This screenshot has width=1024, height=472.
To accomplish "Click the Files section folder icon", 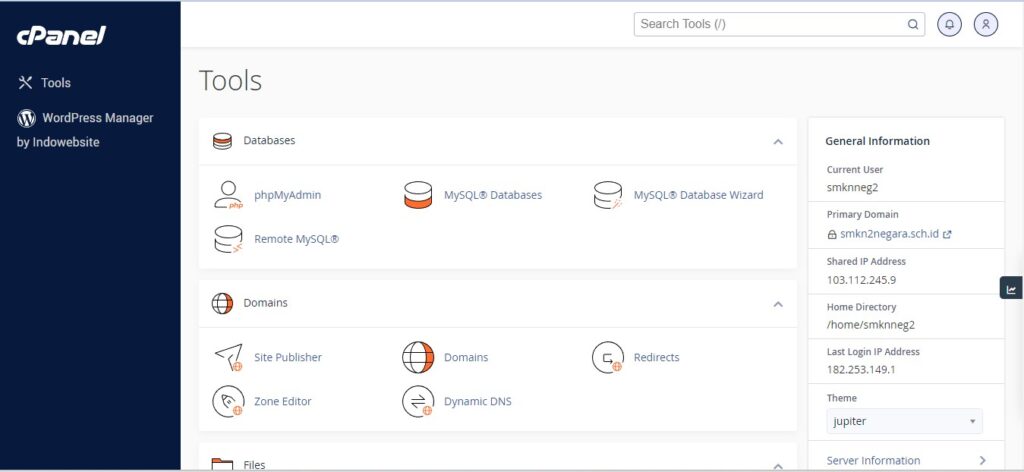I will (x=223, y=465).
